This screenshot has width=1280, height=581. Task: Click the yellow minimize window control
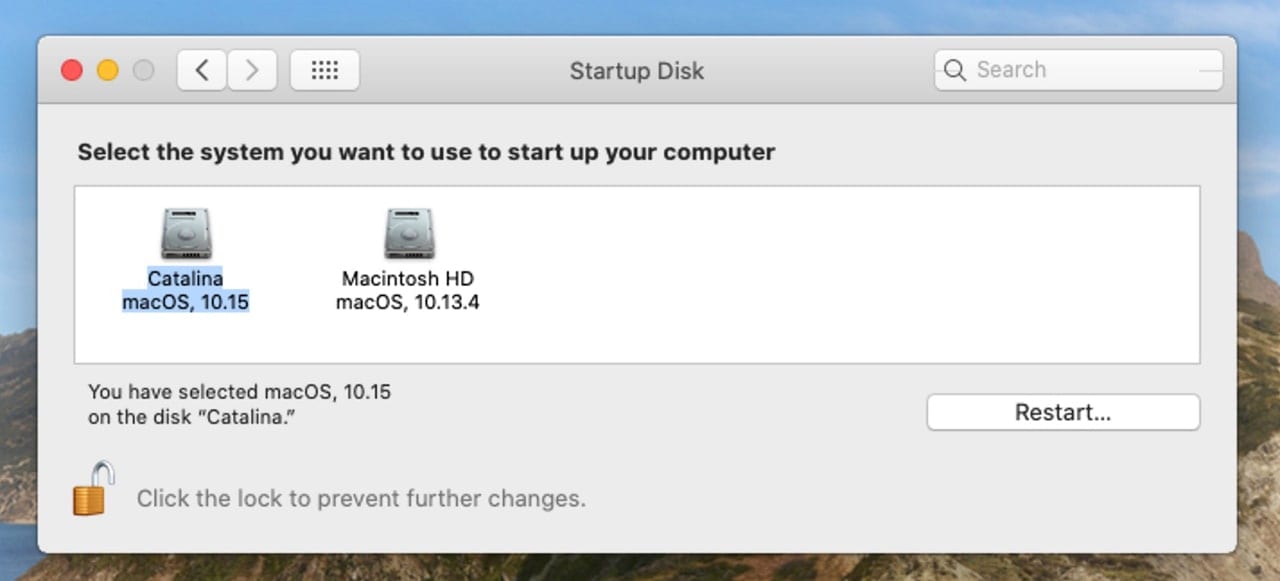[107, 70]
